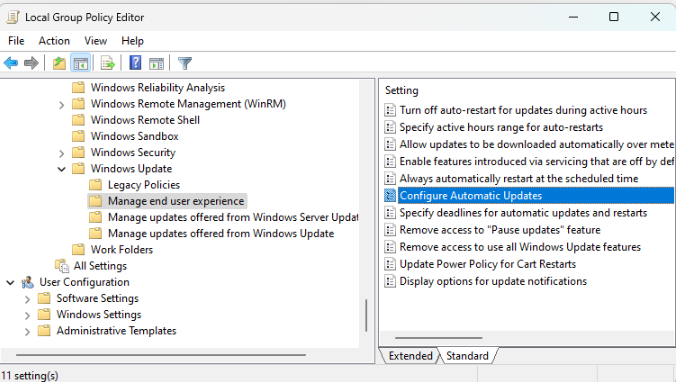Screen dimensions: 680x382
Task: Click the Legacy Policies folder icon
Action: 95,185
